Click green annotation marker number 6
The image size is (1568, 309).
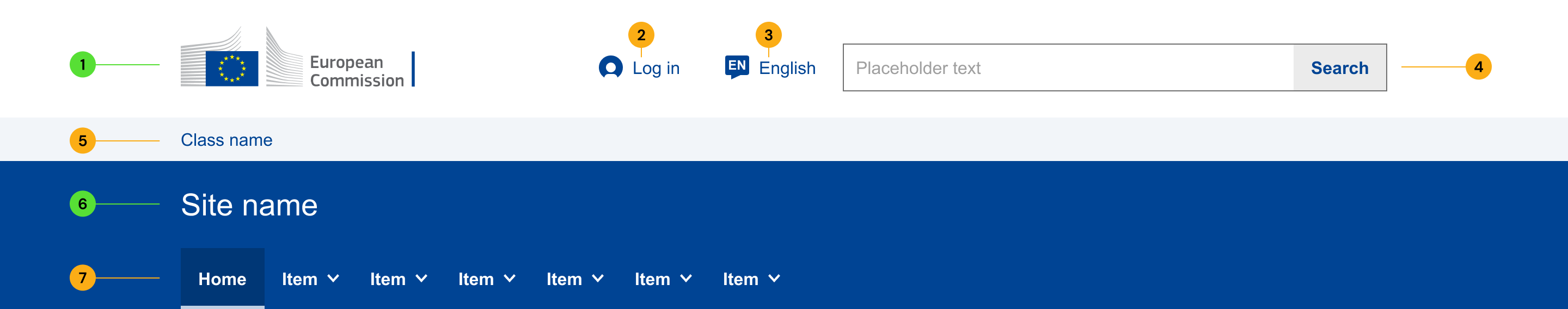pyautogui.click(x=83, y=204)
